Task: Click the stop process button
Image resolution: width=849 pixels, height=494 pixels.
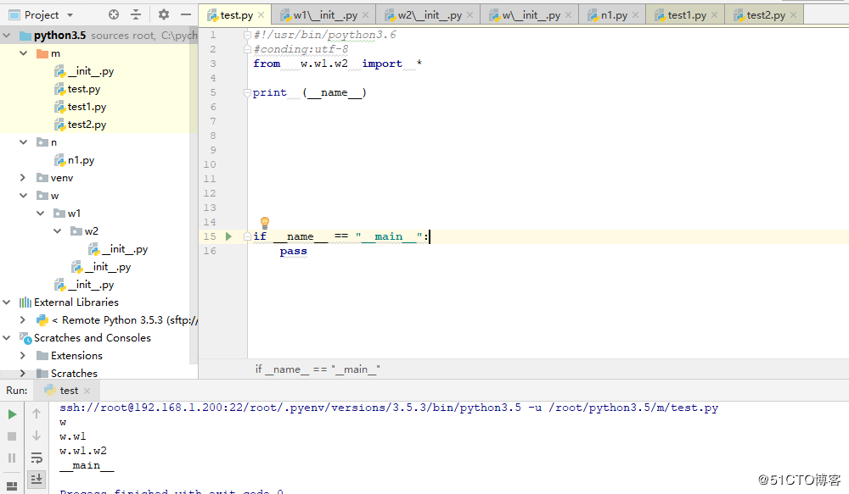Action: pyautogui.click(x=12, y=436)
